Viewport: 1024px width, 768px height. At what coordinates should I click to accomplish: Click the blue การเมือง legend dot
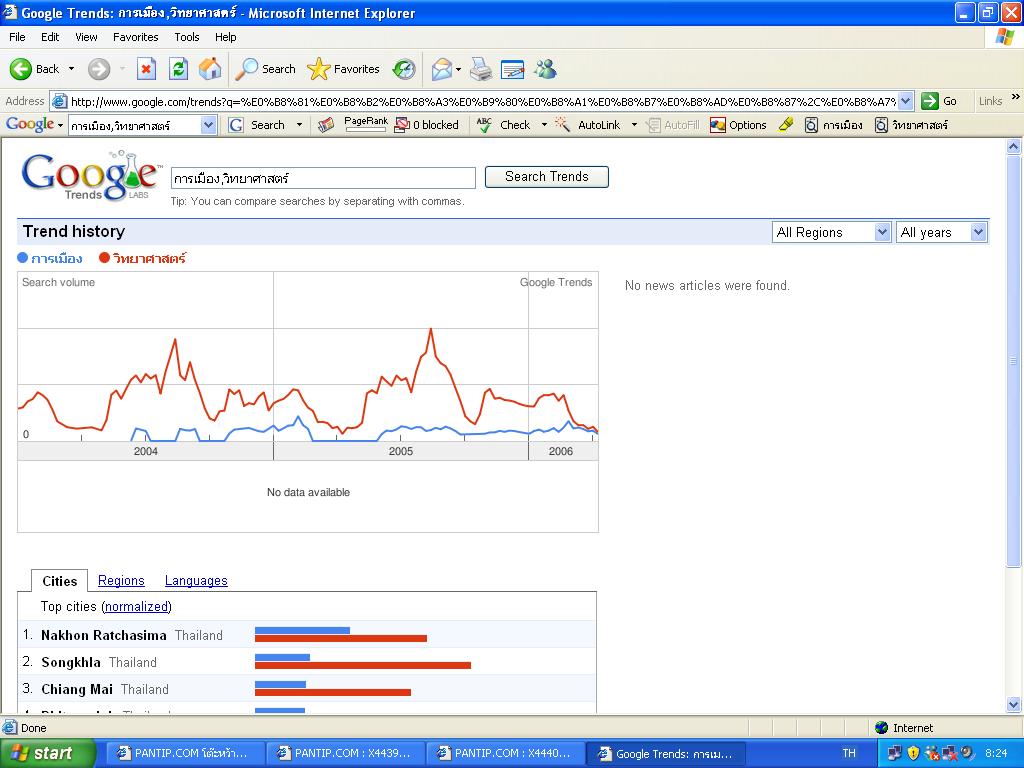(x=23, y=258)
